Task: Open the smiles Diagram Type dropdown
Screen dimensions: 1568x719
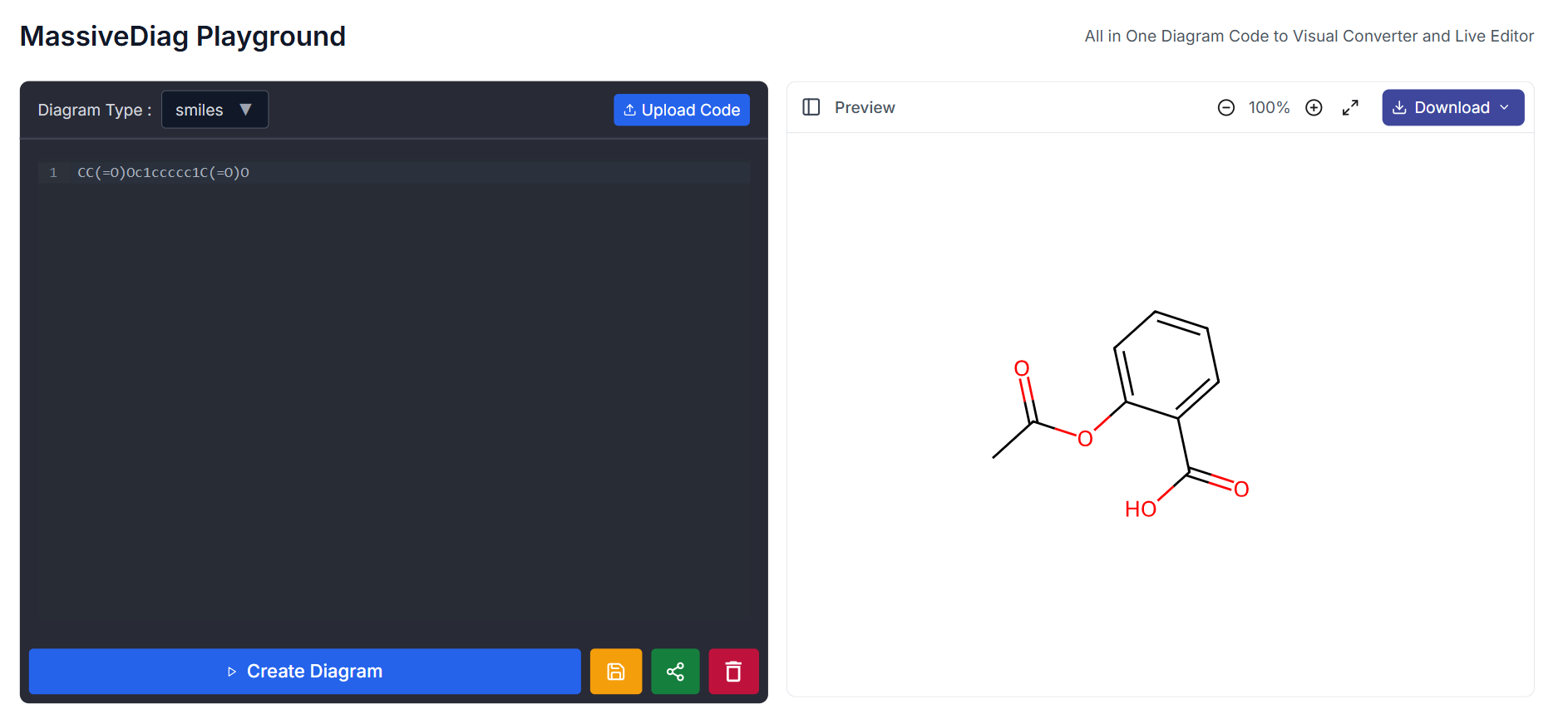Action: (x=214, y=110)
